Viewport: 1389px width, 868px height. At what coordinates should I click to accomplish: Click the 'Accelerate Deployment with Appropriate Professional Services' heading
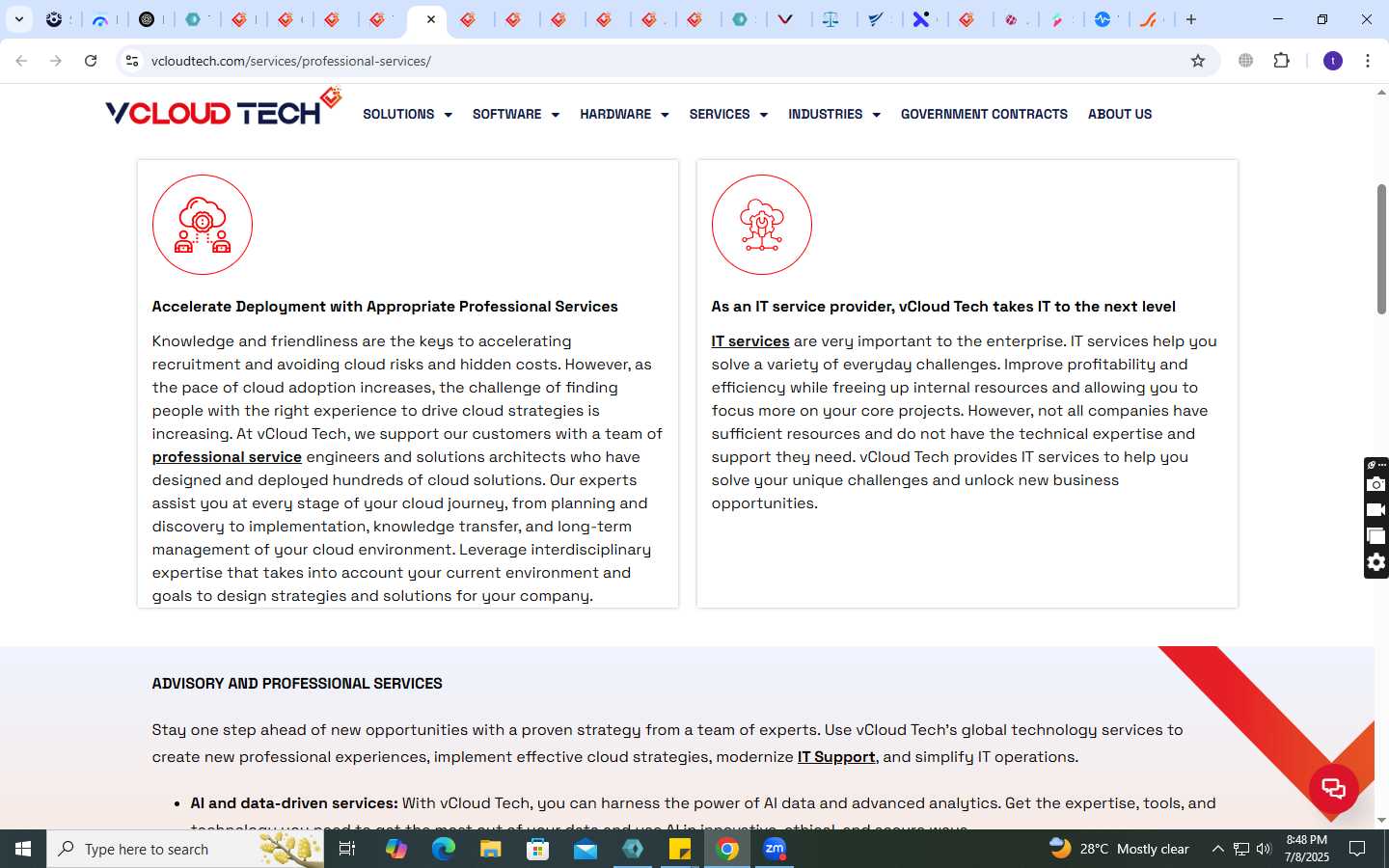385,307
